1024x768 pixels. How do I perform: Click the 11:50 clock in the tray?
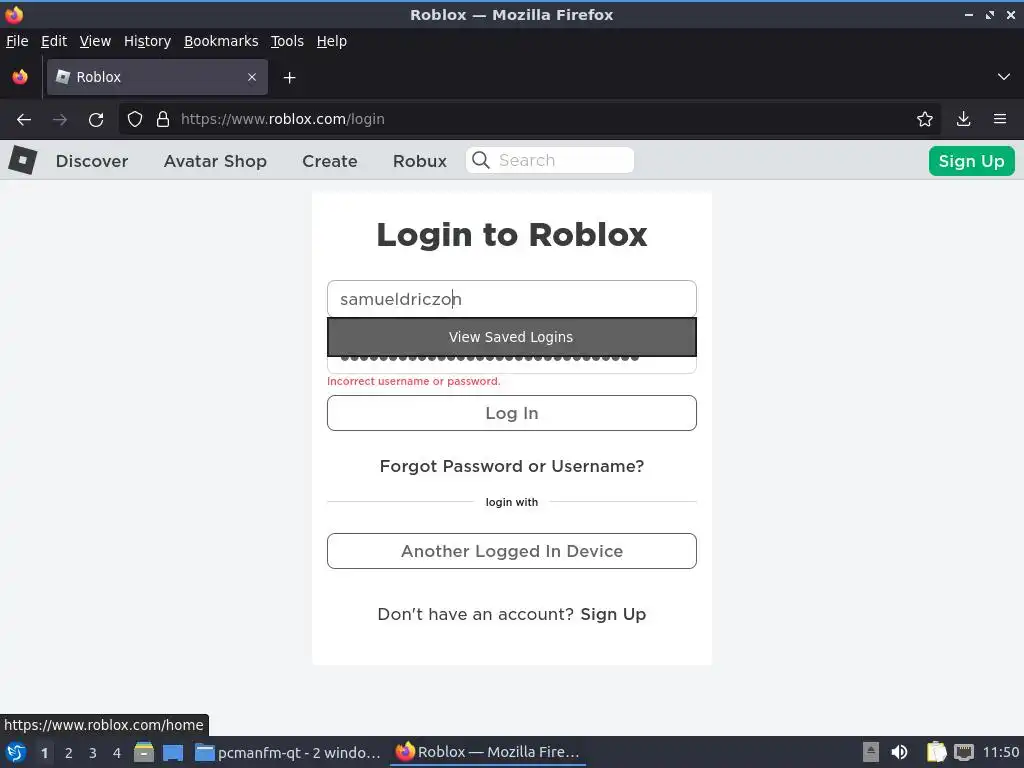(x=1000, y=752)
